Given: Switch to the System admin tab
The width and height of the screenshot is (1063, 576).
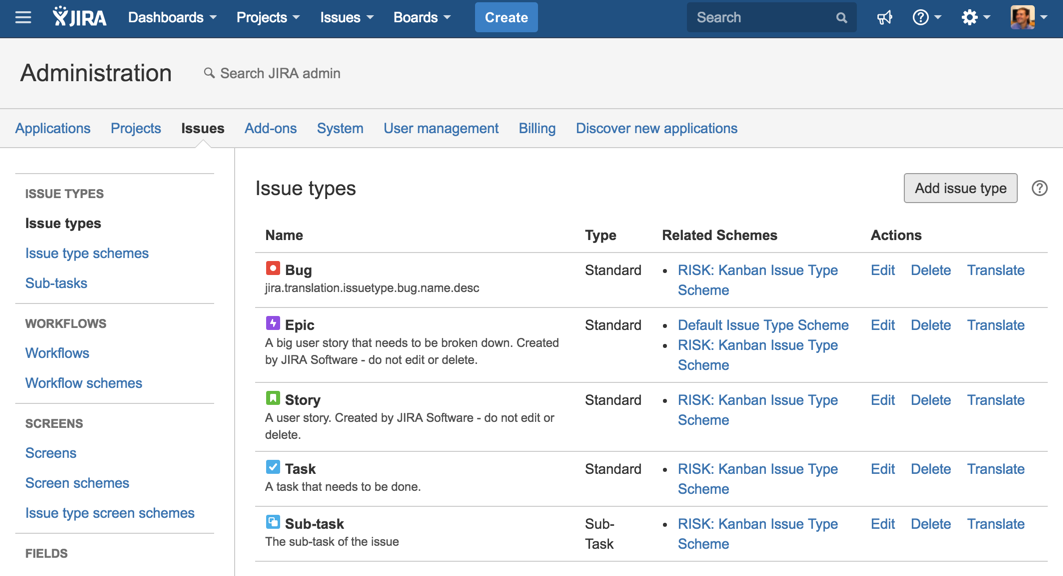Looking at the screenshot, I should pos(340,128).
